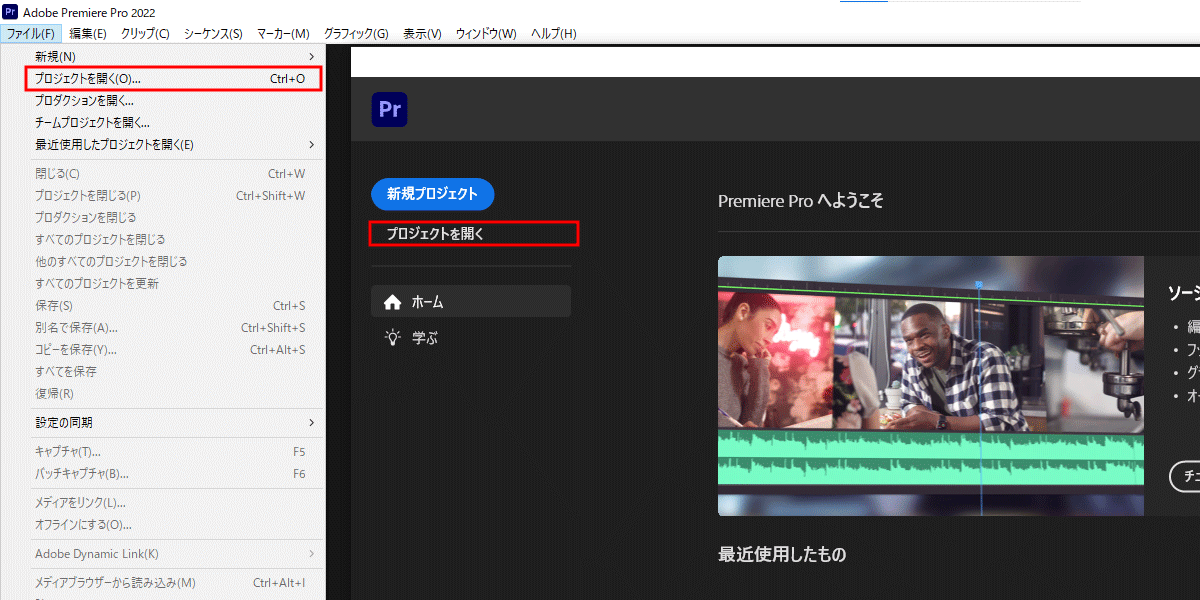Open the 編集(E) menu
The image size is (1200, 600).
pos(88,34)
